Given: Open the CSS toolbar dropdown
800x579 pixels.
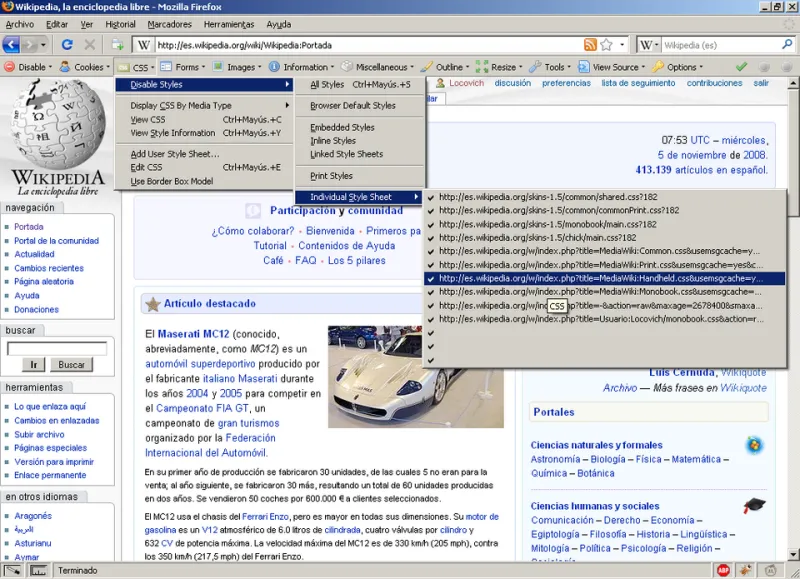Looking at the screenshot, I should (x=136, y=67).
